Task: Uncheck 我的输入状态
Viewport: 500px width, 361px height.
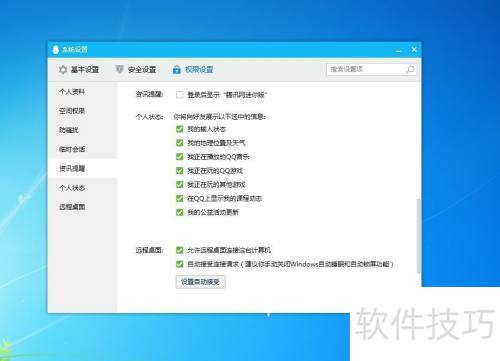Action: coord(180,129)
